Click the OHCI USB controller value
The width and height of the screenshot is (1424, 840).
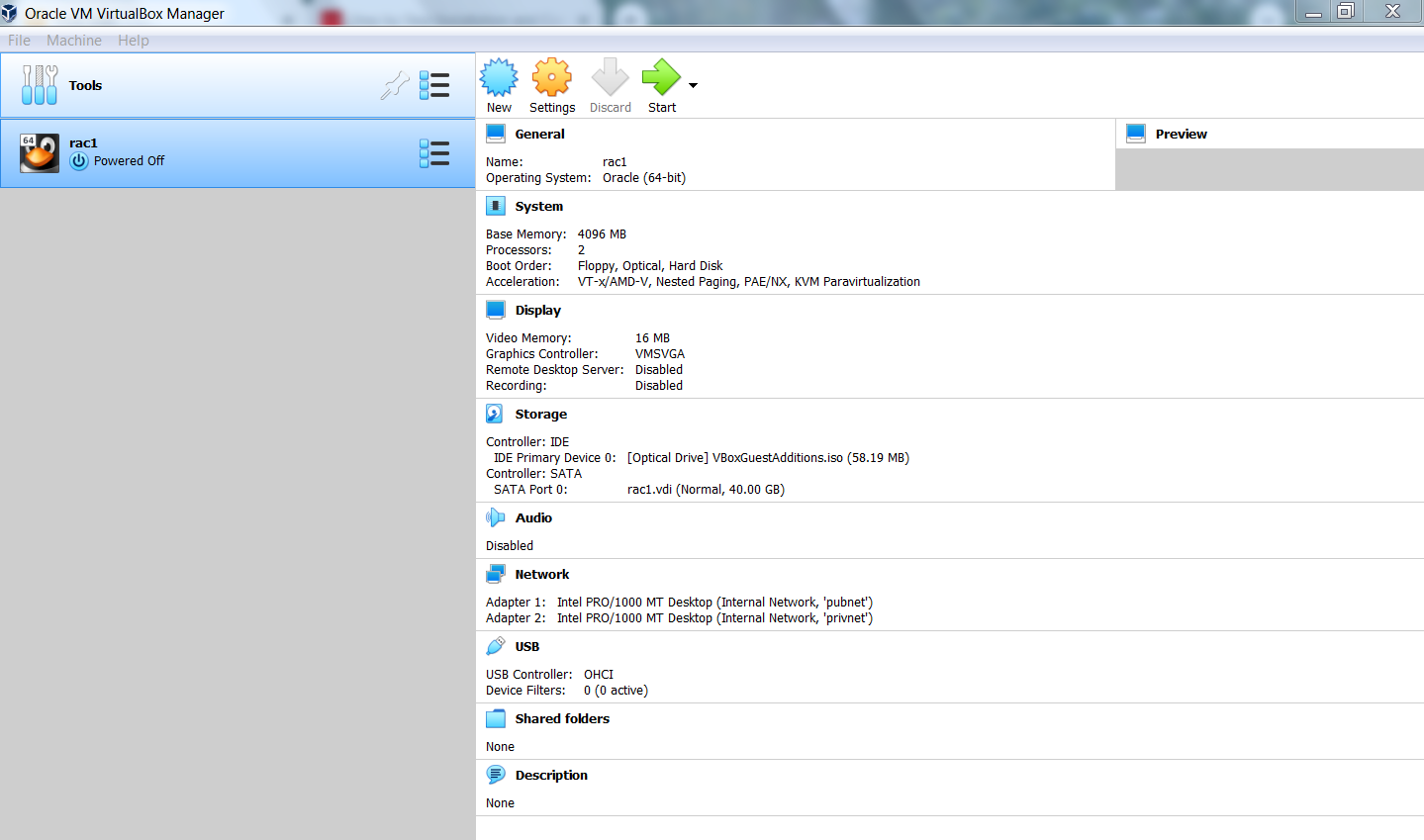pyautogui.click(x=599, y=675)
